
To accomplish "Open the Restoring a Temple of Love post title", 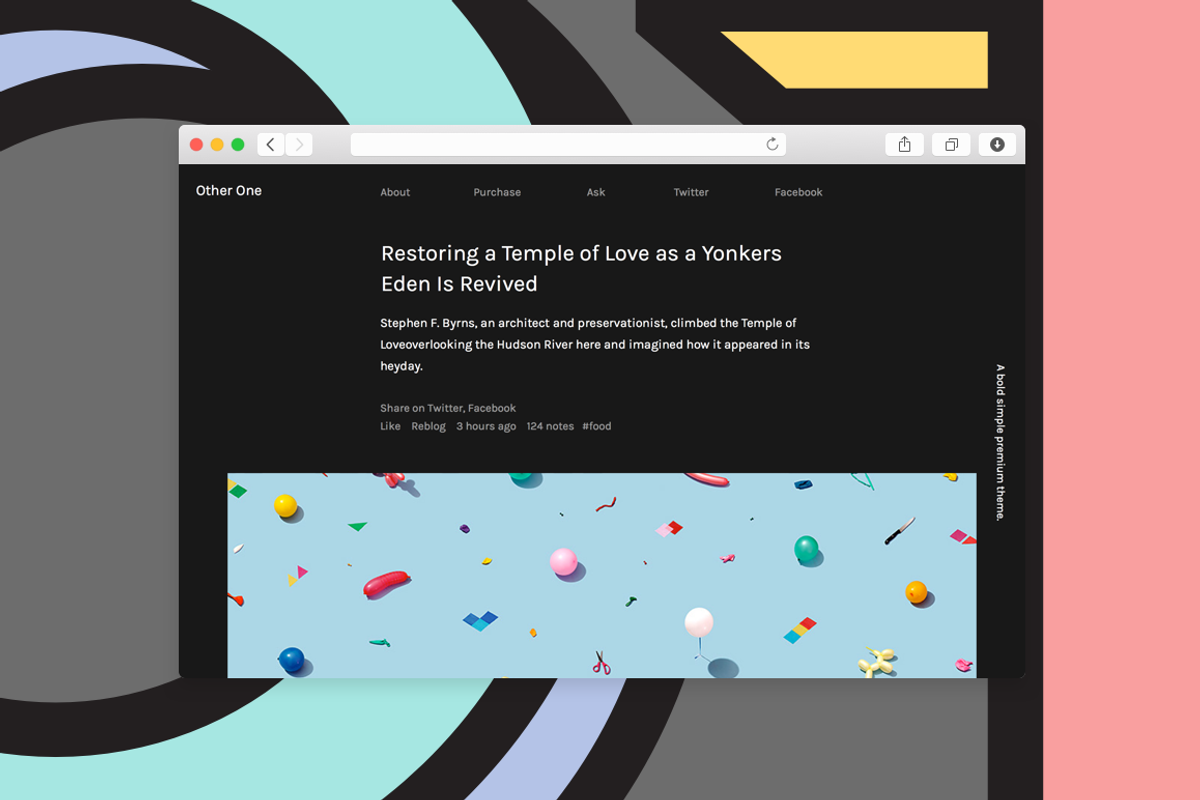I will (581, 268).
